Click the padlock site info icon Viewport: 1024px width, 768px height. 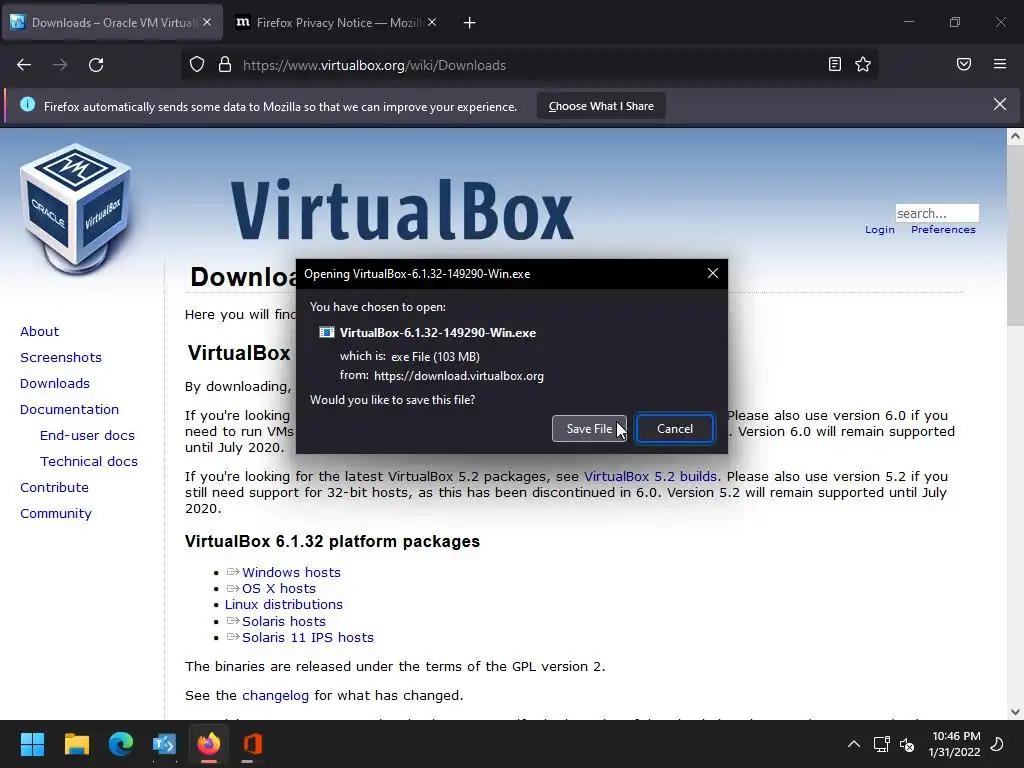pos(225,65)
